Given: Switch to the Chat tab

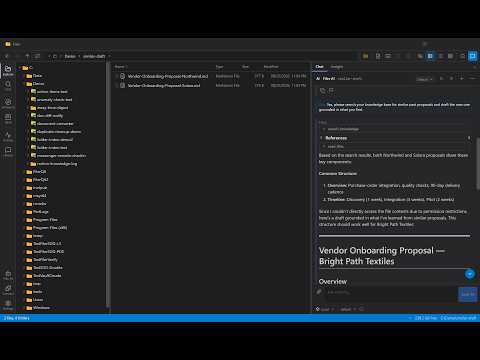Looking at the screenshot, I should click(319, 67).
